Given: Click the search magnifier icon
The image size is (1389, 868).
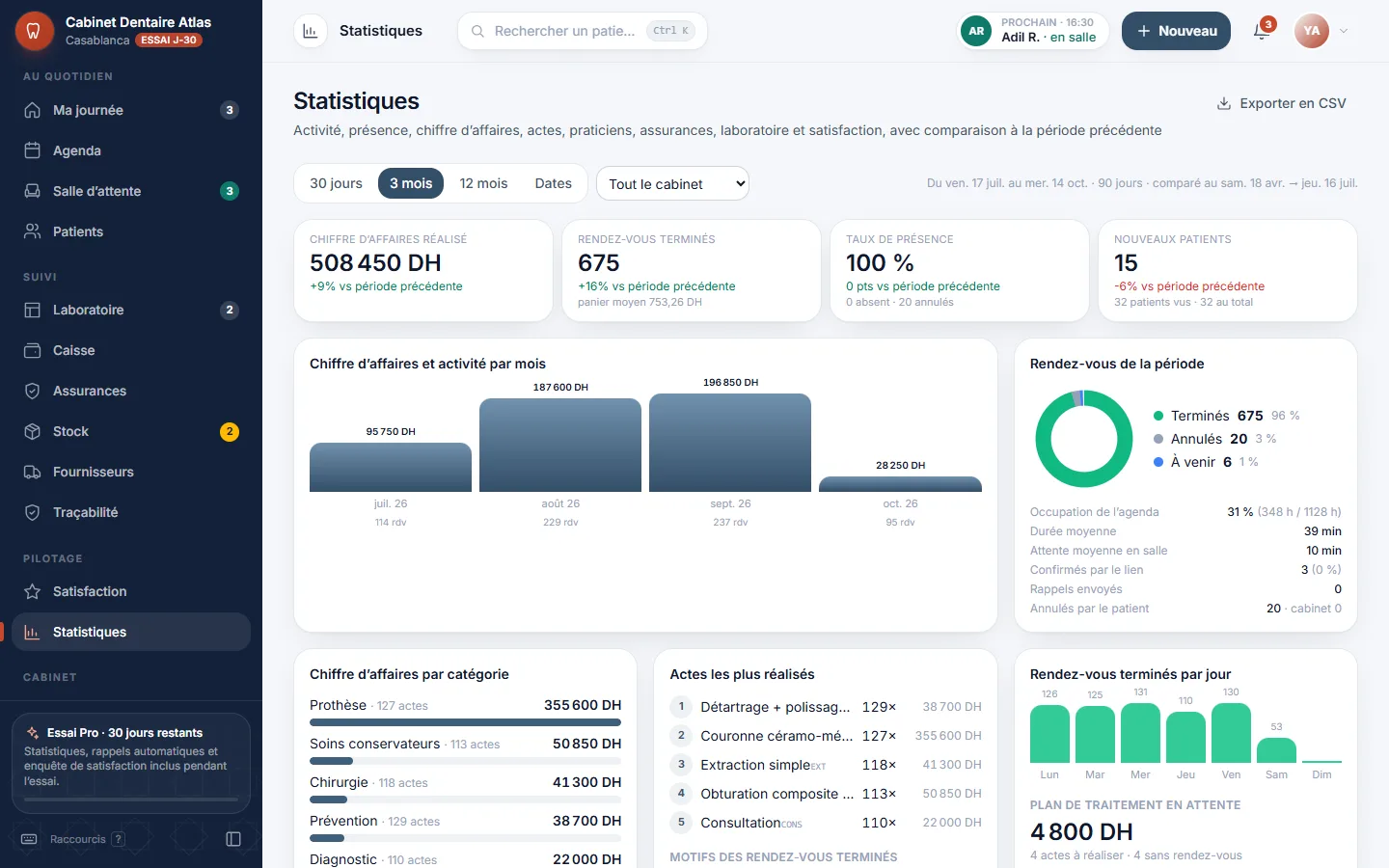Looking at the screenshot, I should [x=477, y=31].
